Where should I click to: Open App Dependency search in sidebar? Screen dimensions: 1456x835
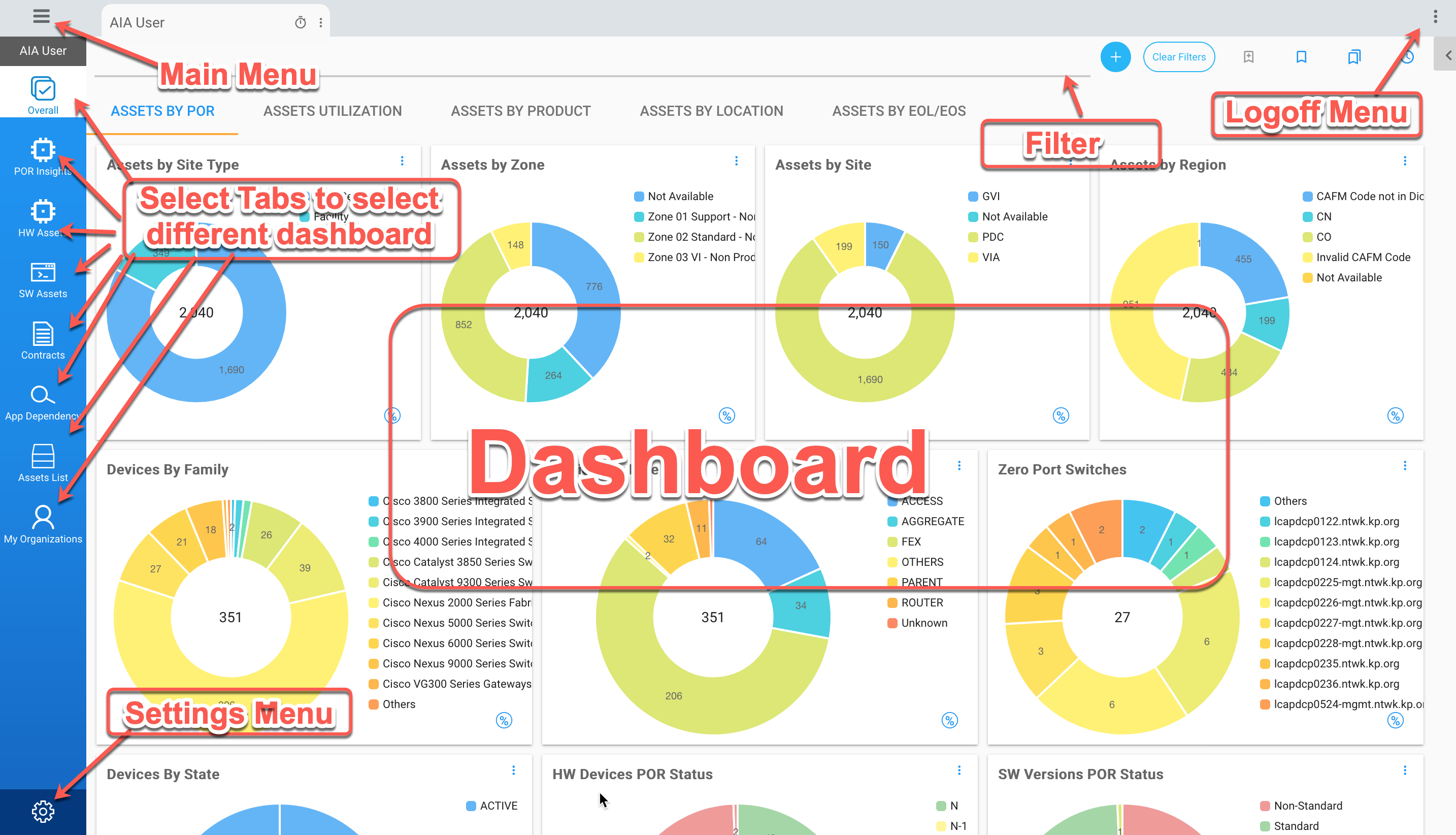tap(43, 402)
